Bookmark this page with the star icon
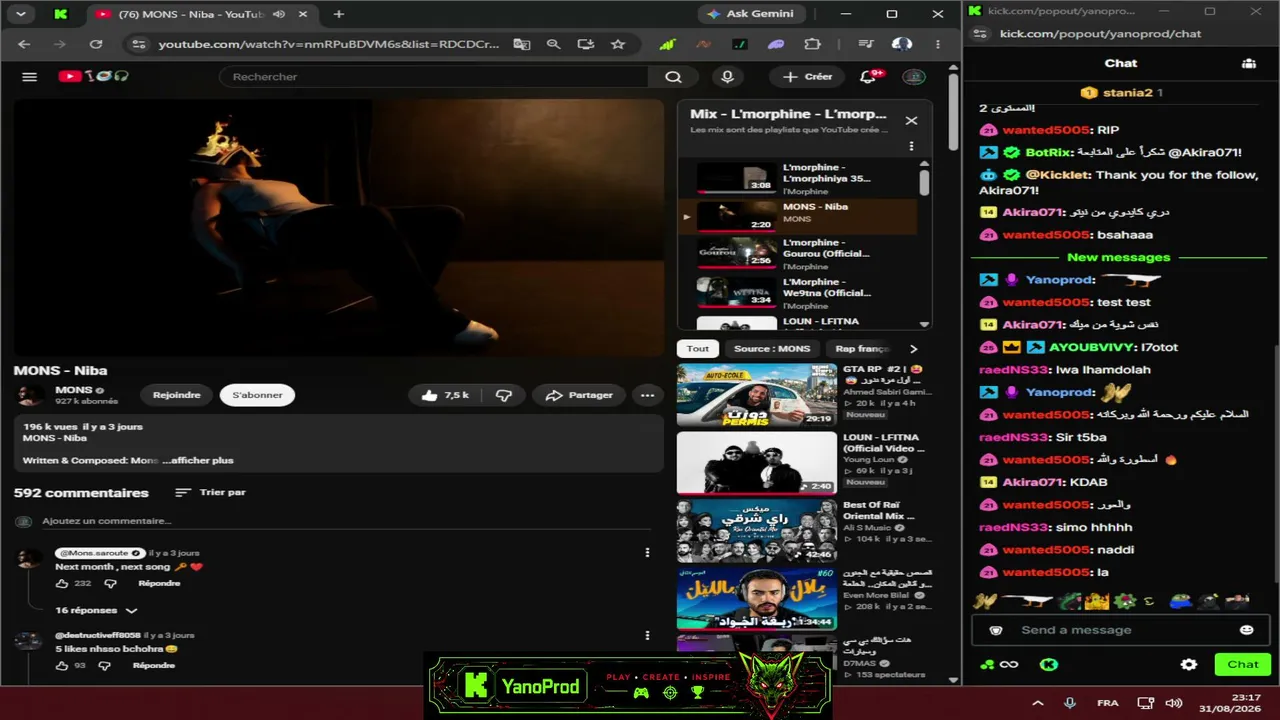Viewport: 1280px width, 720px height. (x=618, y=44)
